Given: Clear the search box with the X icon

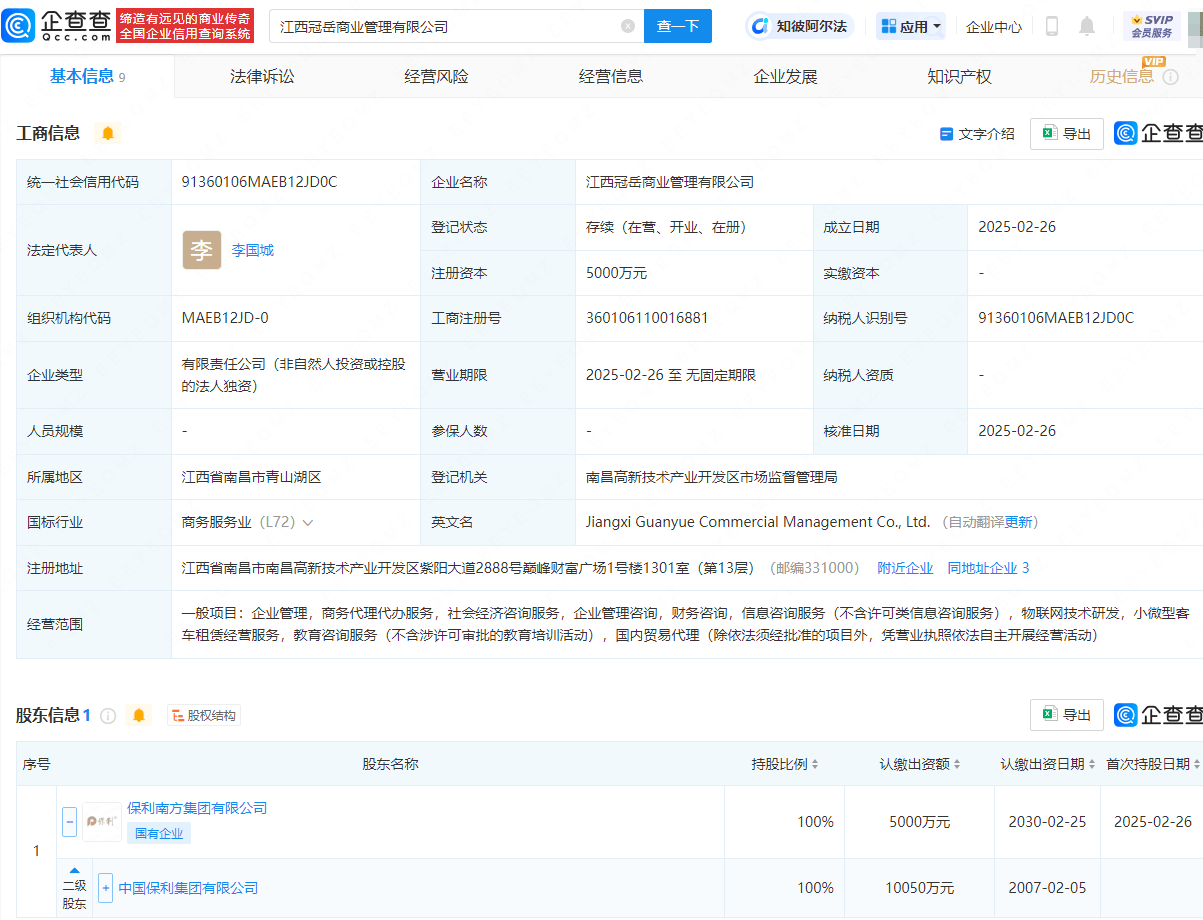Looking at the screenshot, I should [x=628, y=26].
